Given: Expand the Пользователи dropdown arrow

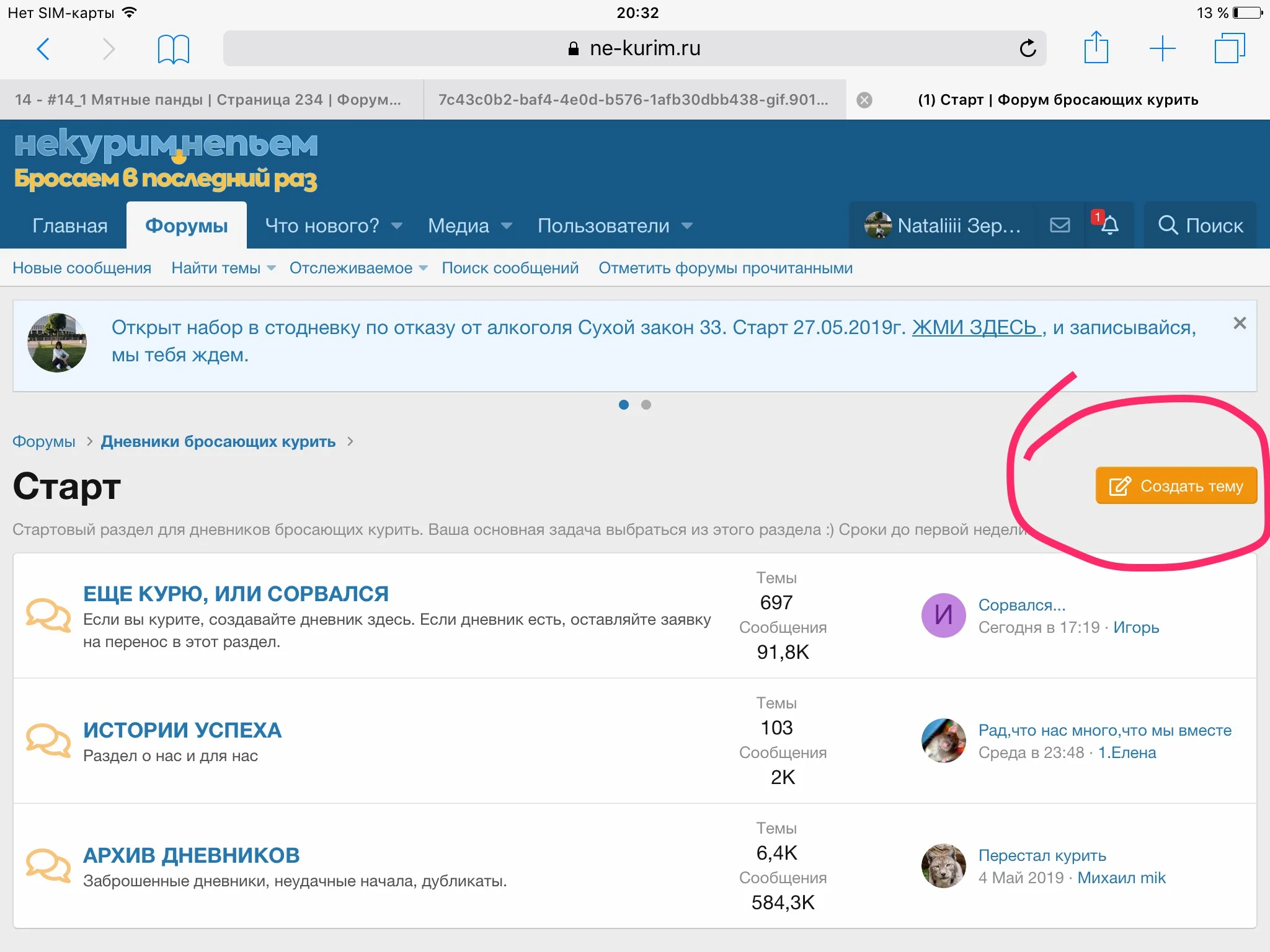Looking at the screenshot, I should click(x=686, y=226).
